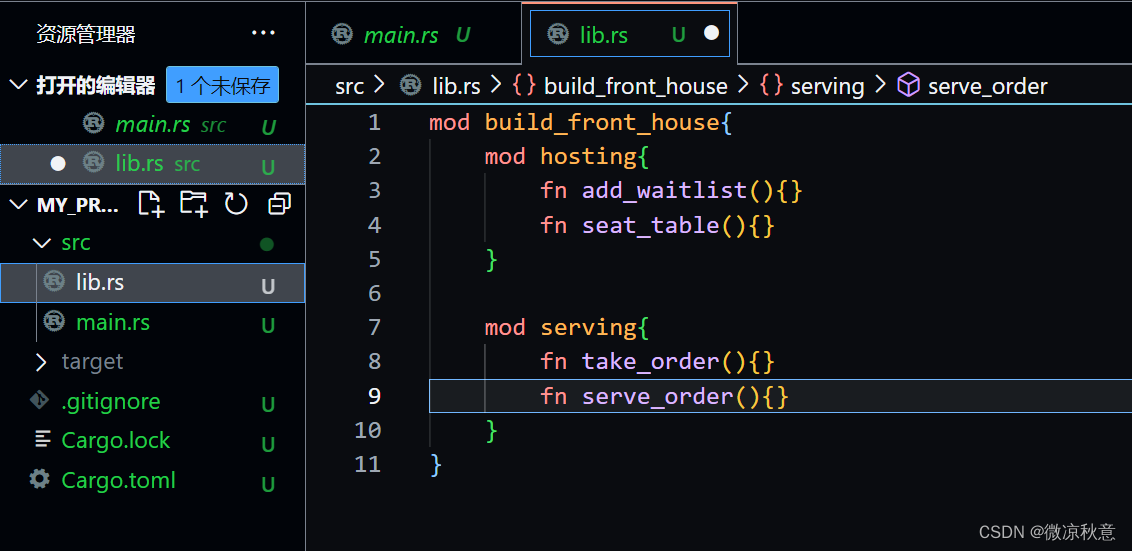The height and width of the screenshot is (551, 1132).
Task: Click the green modified dot beside src
Action: point(267,244)
